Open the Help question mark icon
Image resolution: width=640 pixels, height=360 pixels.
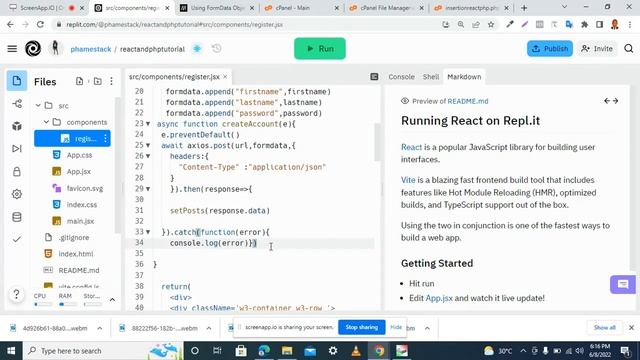(16, 293)
